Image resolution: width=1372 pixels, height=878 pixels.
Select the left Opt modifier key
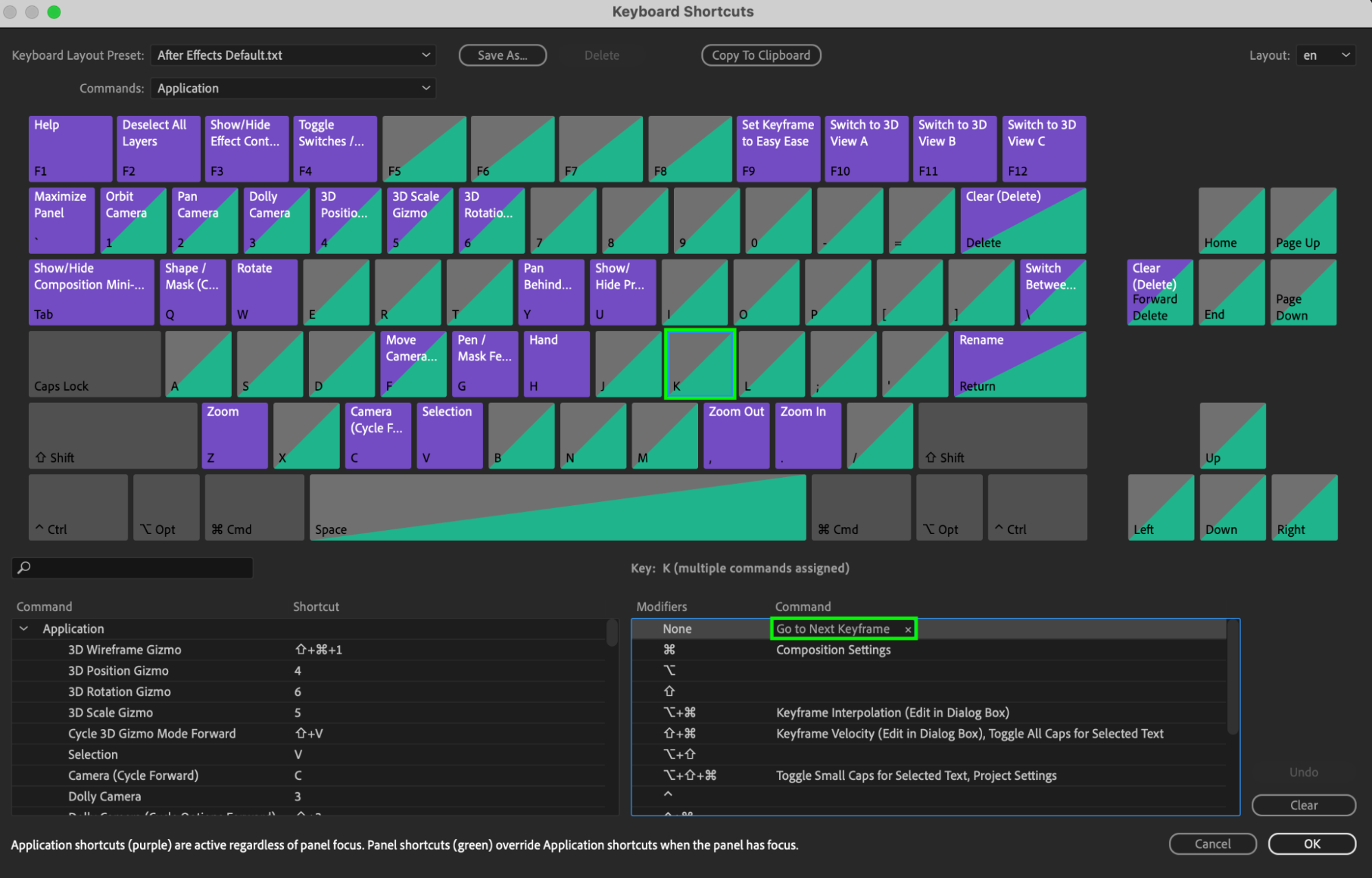tap(166, 507)
